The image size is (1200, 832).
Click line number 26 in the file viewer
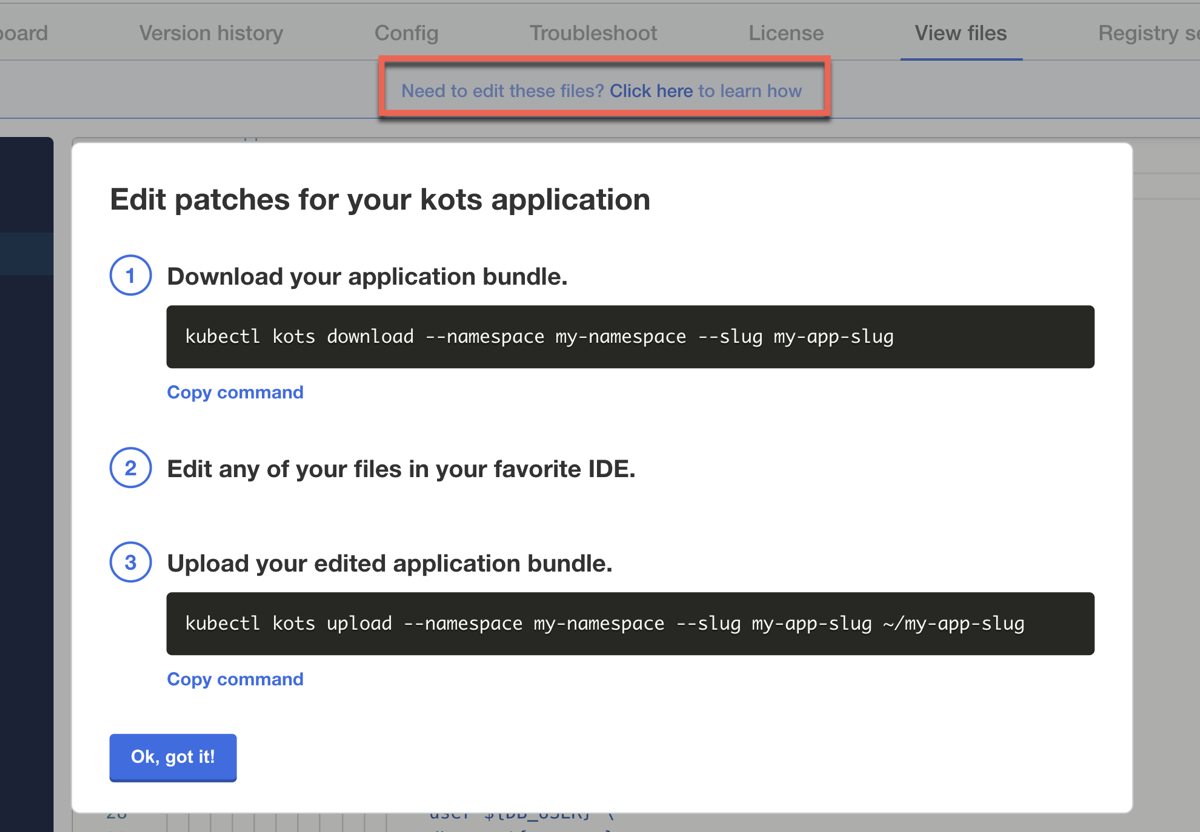[115, 815]
